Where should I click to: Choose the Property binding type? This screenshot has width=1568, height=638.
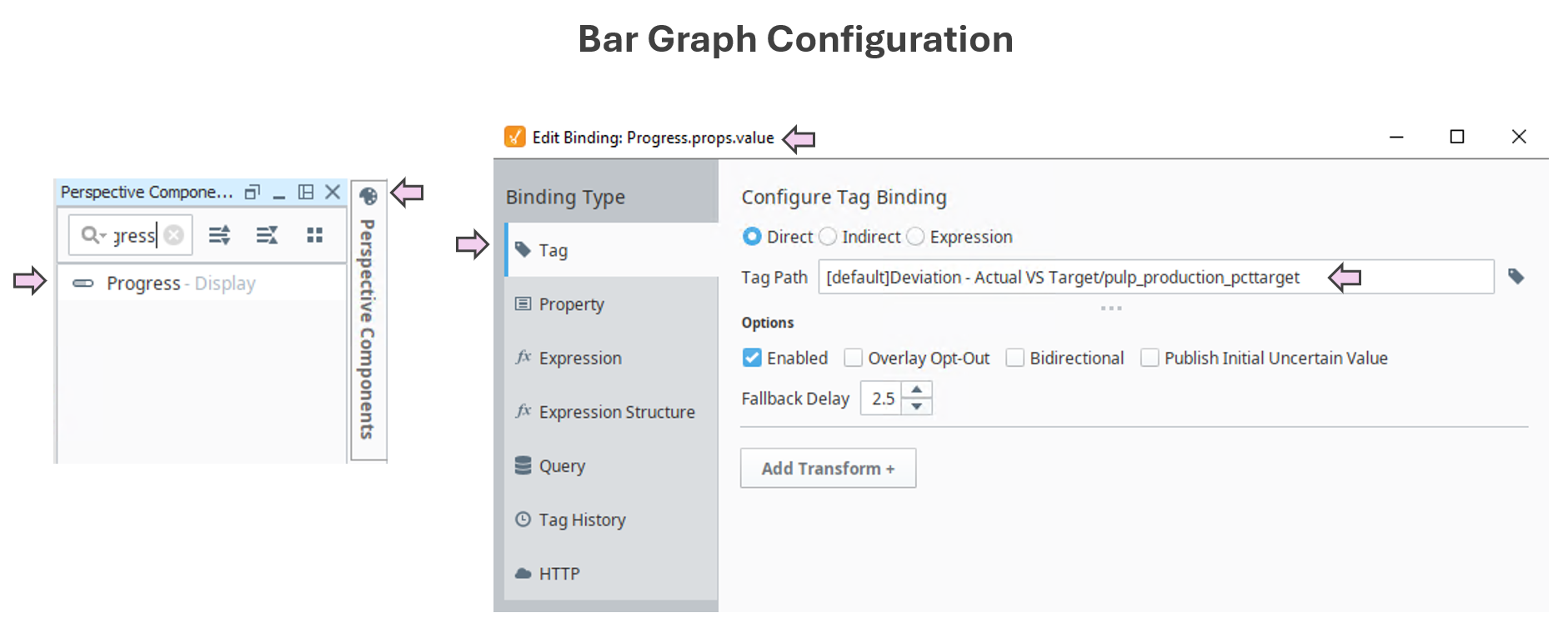[571, 304]
